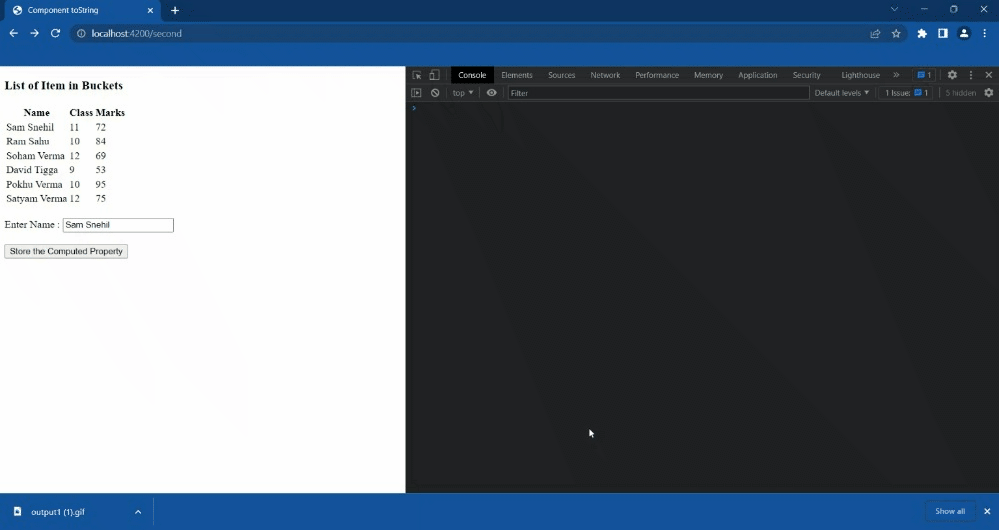Click the Enter Name text field
999x530 pixels.
(118, 225)
